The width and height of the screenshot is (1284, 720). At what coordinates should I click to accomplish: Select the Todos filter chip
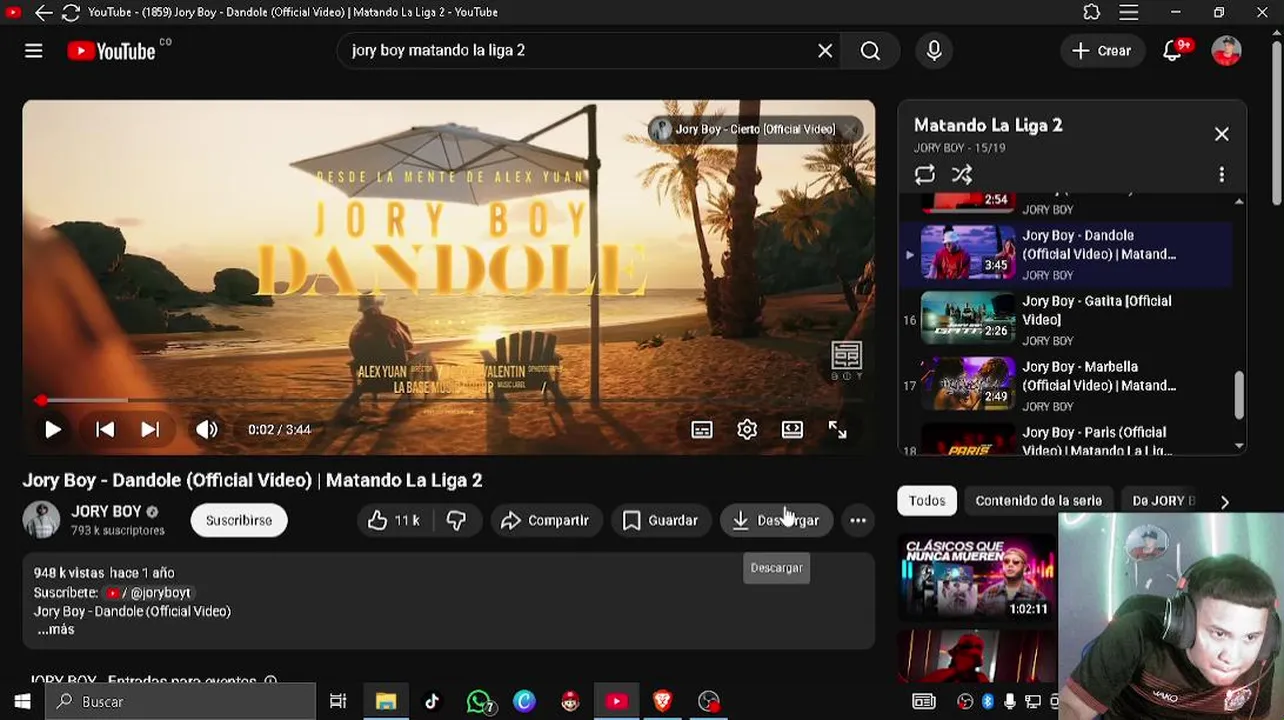[x=927, y=501]
